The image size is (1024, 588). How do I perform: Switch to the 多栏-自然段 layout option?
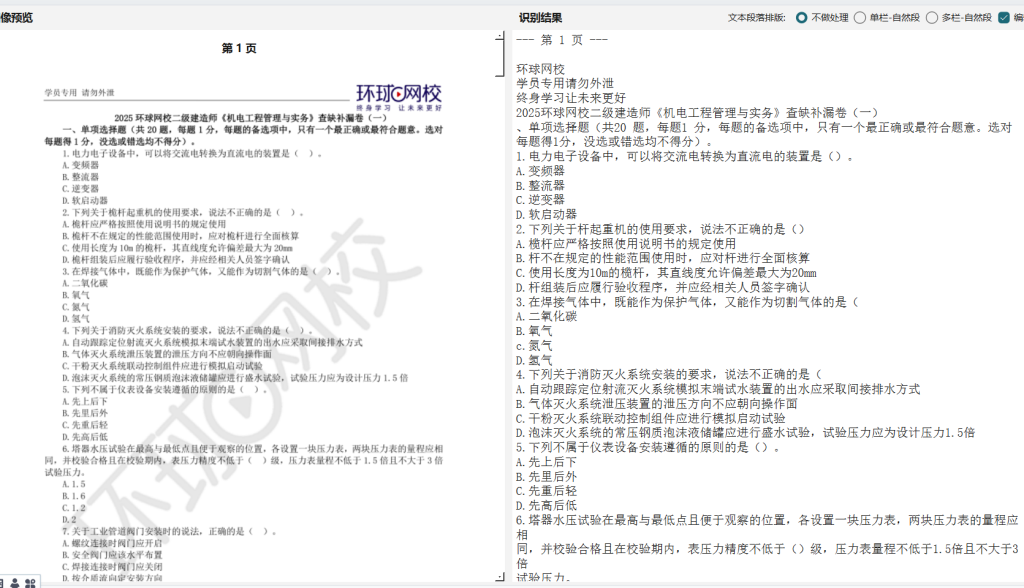tap(933, 18)
